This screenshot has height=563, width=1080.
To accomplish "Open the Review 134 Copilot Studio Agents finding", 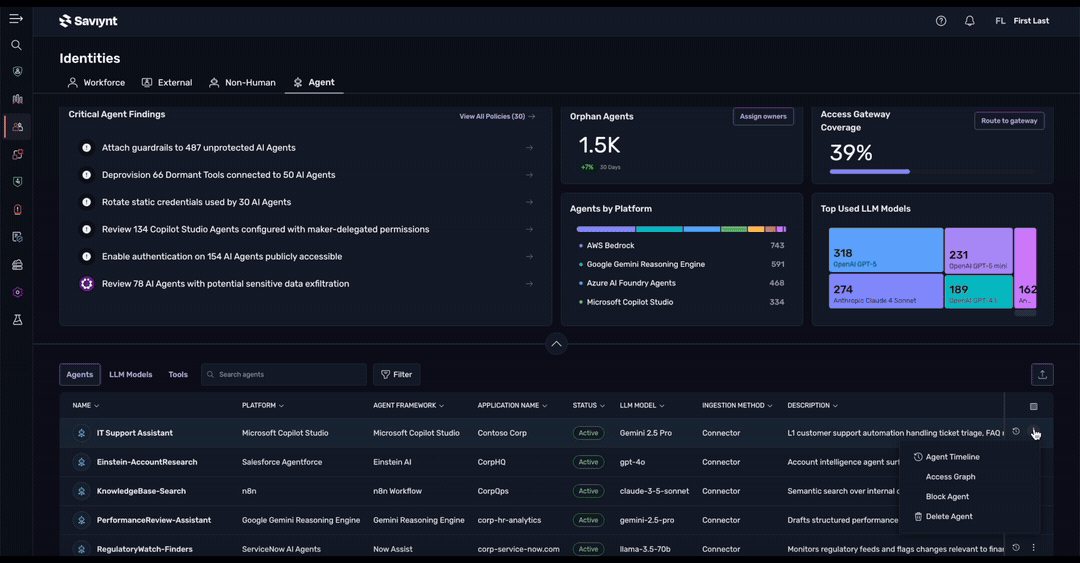I will tap(307, 229).
